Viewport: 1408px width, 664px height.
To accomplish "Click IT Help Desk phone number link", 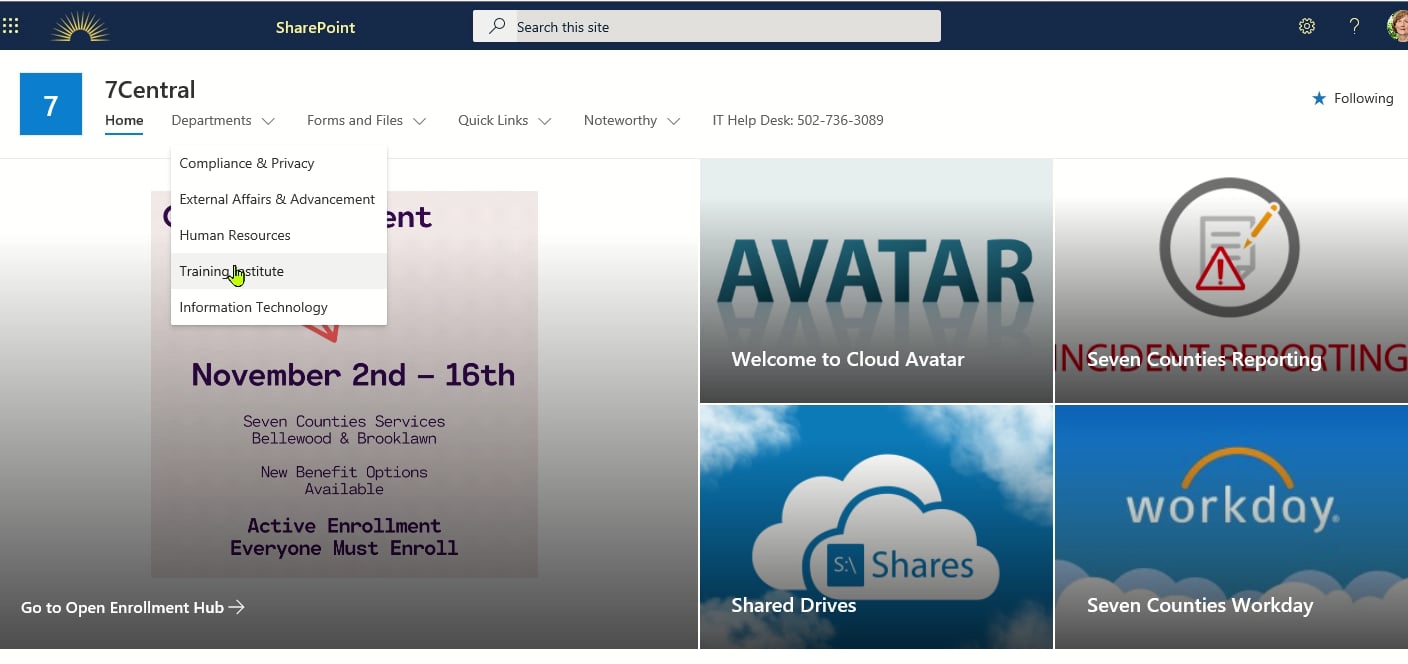I will pyautogui.click(x=798, y=120).
